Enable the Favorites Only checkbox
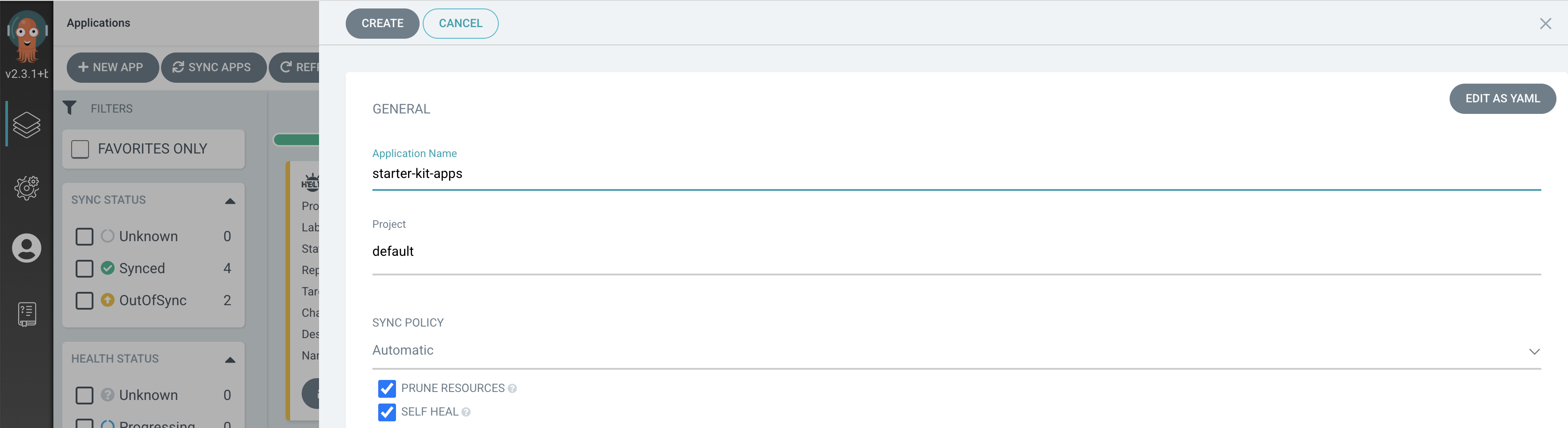Viewport: 1568px width, 428px height. 81,149
